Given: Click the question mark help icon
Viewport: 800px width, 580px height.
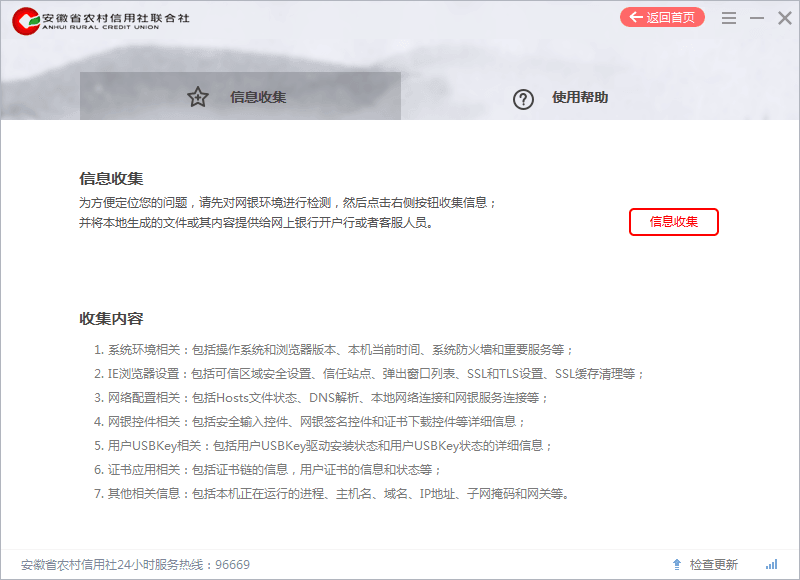Looking at the screenshot, I should coord(523,98).
